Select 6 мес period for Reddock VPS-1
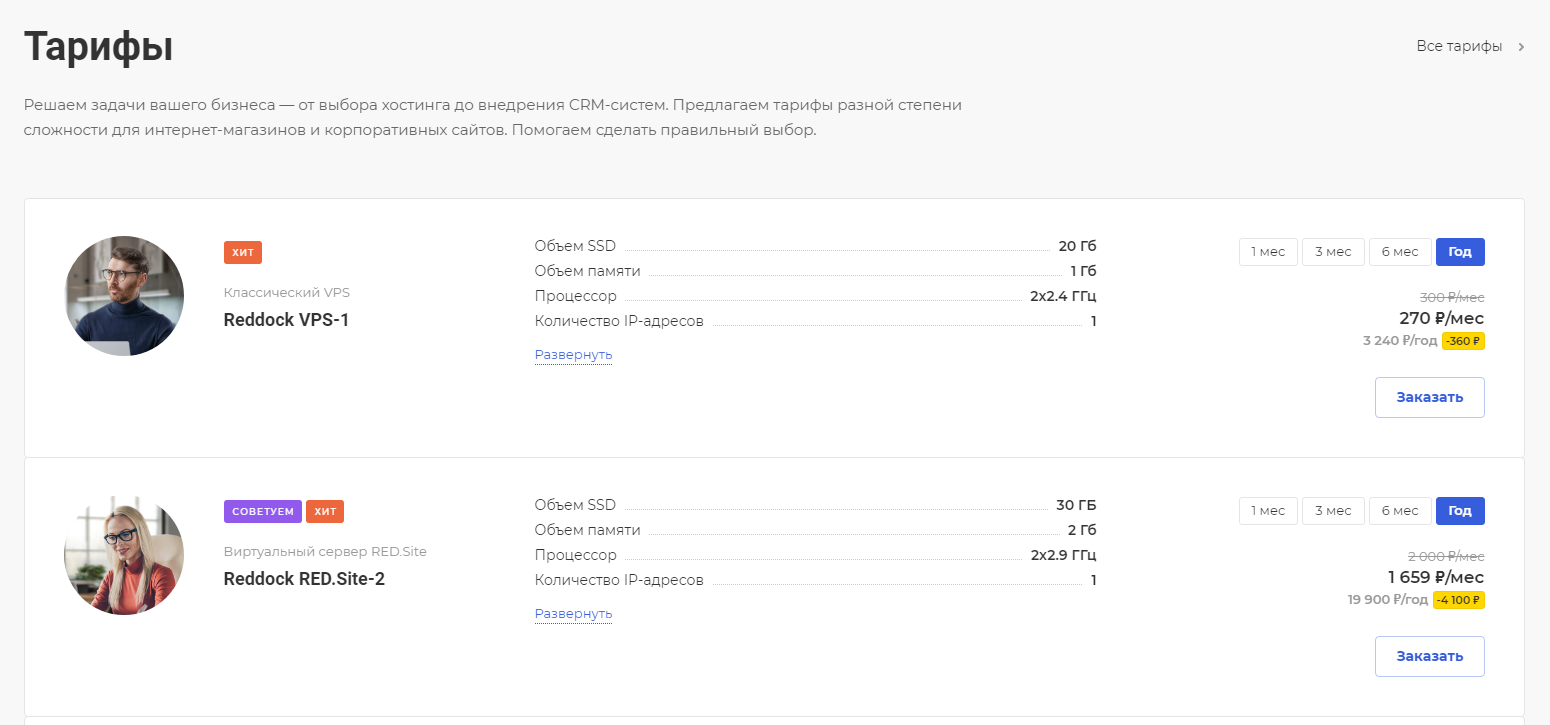1550x725 pixels. [x=1400, y=252]
